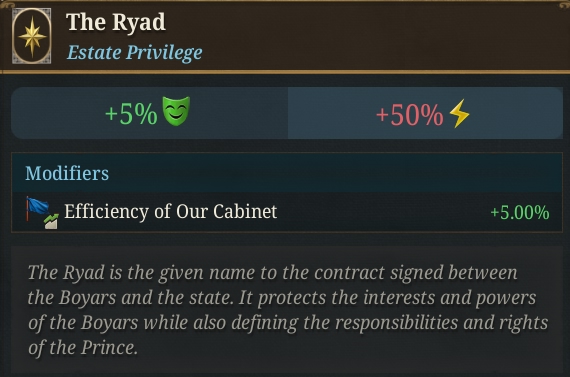Click the small green upward arrow chart
This screenshot has height=377, width=570.
pos(51,221)
